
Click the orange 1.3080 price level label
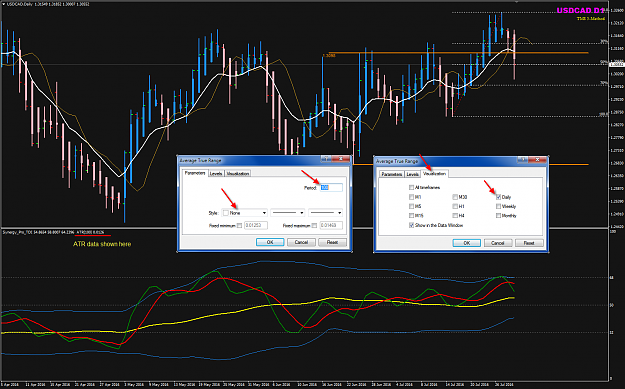coord(329,56)
